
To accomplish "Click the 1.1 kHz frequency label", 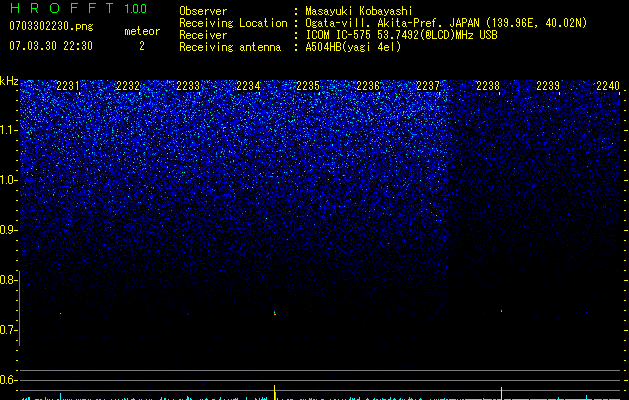I will point(9,130).
